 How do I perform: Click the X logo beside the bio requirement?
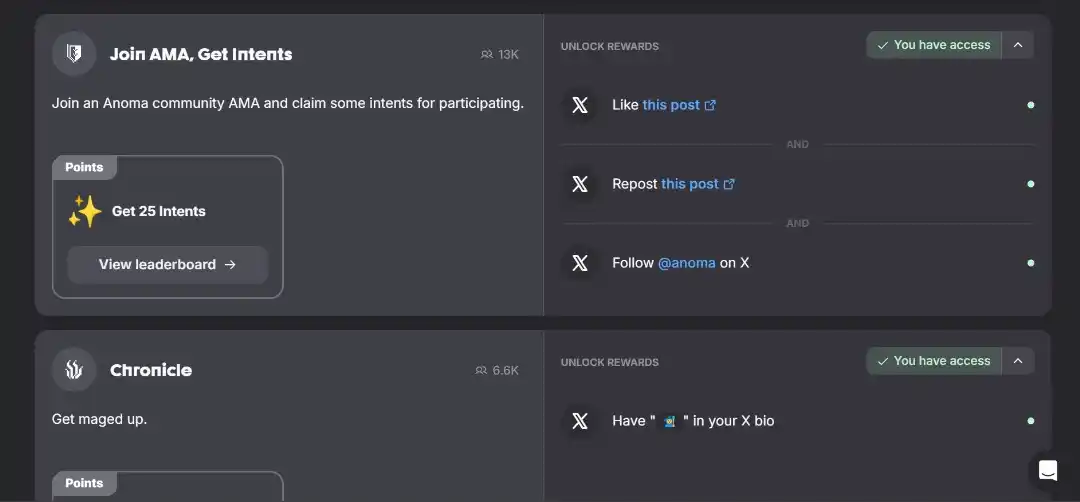point(580,421)
